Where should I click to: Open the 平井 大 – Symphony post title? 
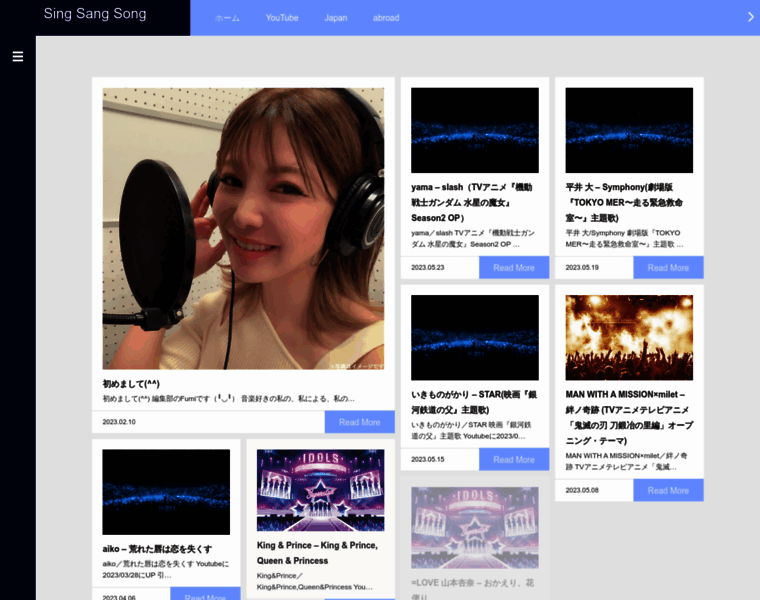click(624, 203)
